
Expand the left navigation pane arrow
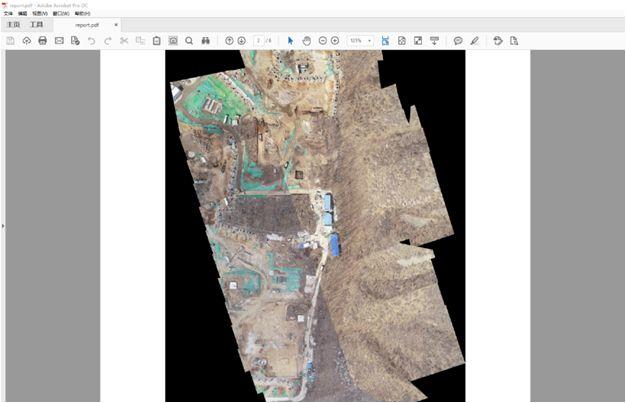(3, 227)
